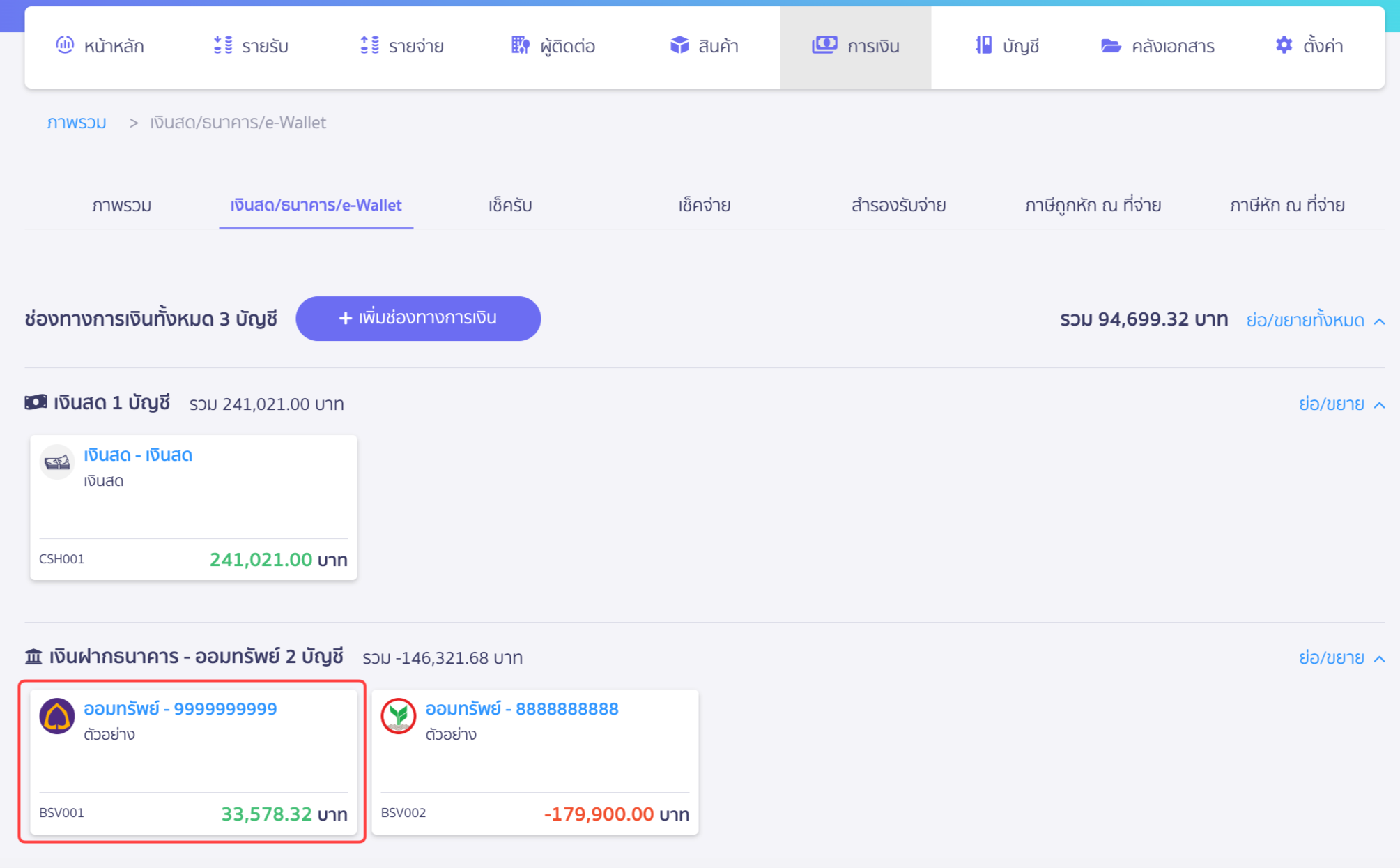Switch to the ภาพรวม tab
The height and width of the screenshot is (868, 1400).
(122, 206)
